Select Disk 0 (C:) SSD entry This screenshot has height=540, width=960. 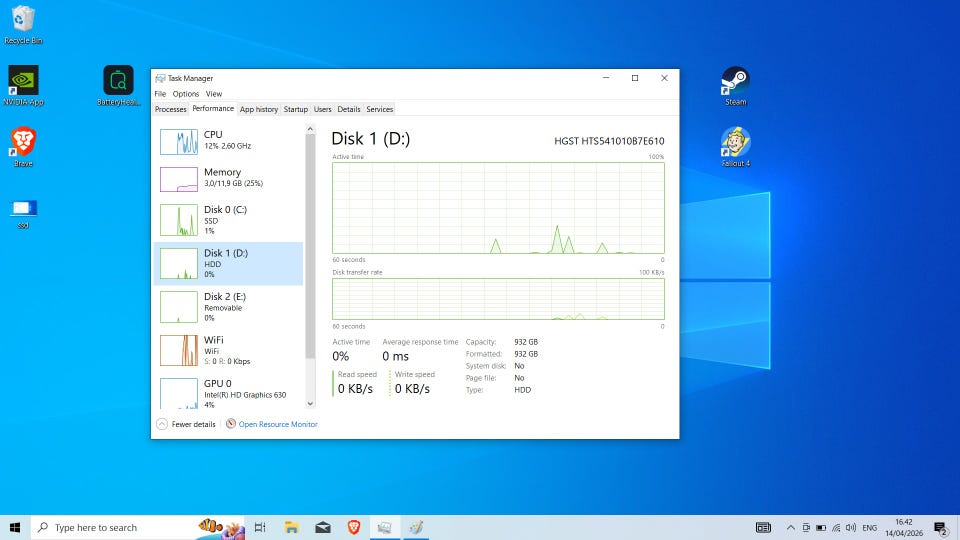tap(228, 220)
